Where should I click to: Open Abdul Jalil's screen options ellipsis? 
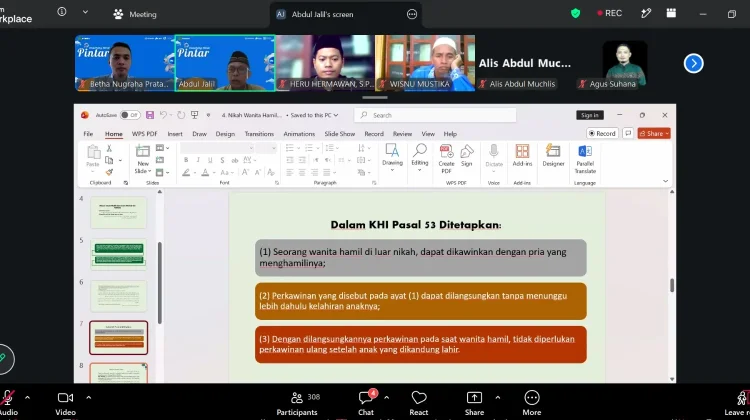pyautogui.click(x=412, y=14)
